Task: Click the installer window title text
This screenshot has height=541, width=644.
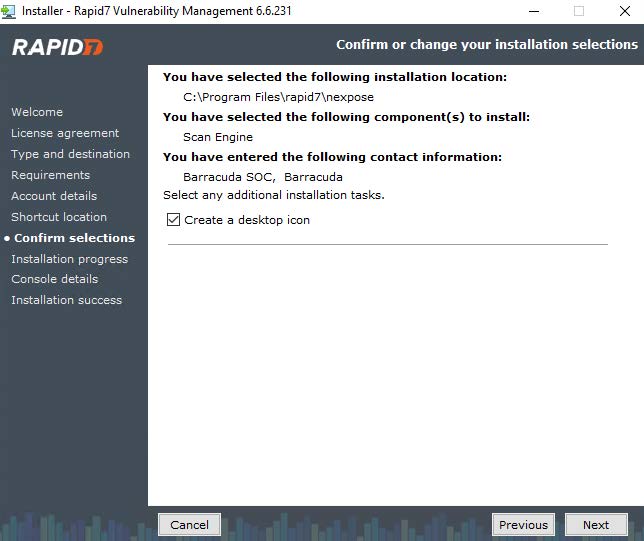Action: [x=156, y=11]
